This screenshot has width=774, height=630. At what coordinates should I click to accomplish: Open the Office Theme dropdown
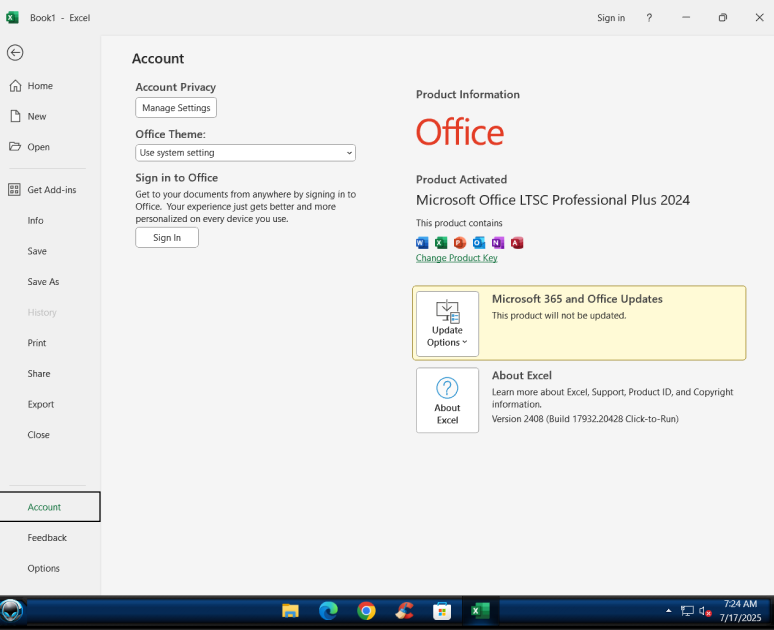click(245, 153)
